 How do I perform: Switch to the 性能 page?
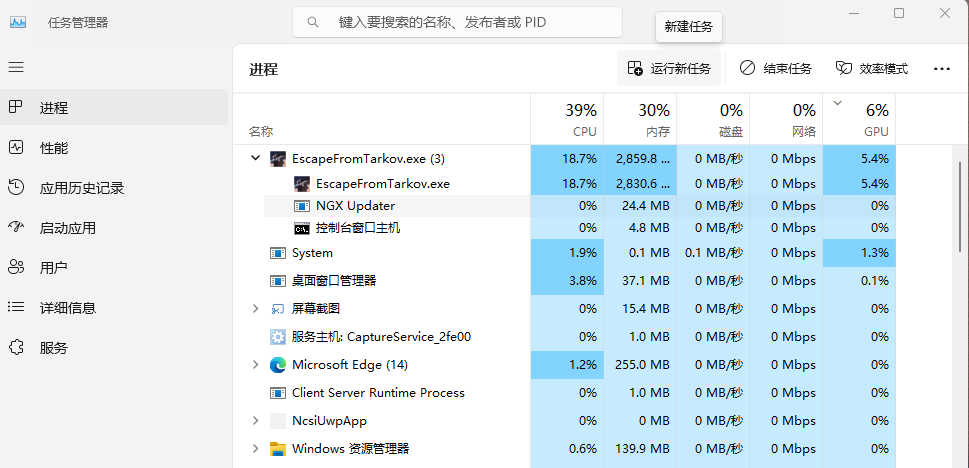tap(114, 148)
